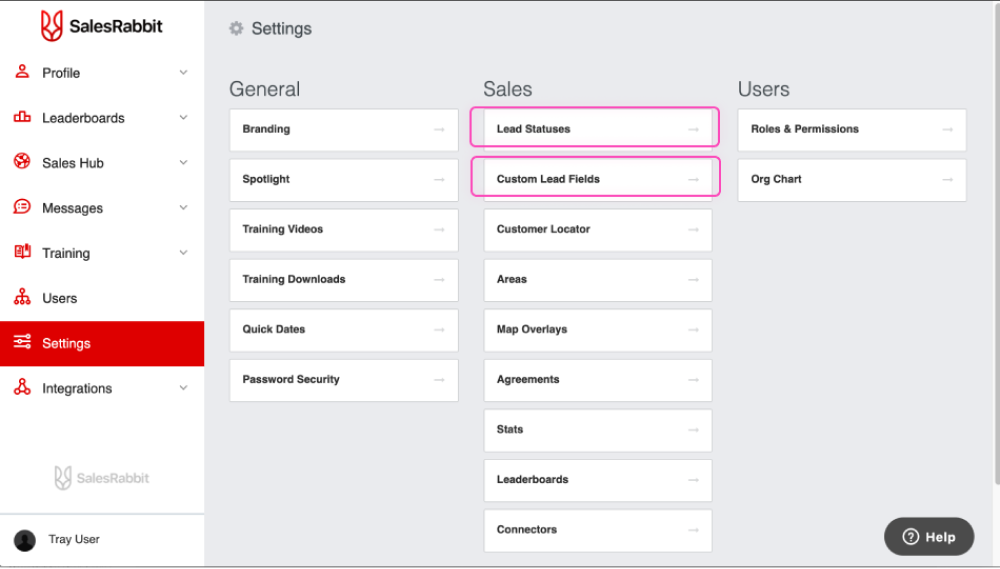1000x569 pixels.
Task: Click the Tray User avatar picture
Action: point(25,540)
